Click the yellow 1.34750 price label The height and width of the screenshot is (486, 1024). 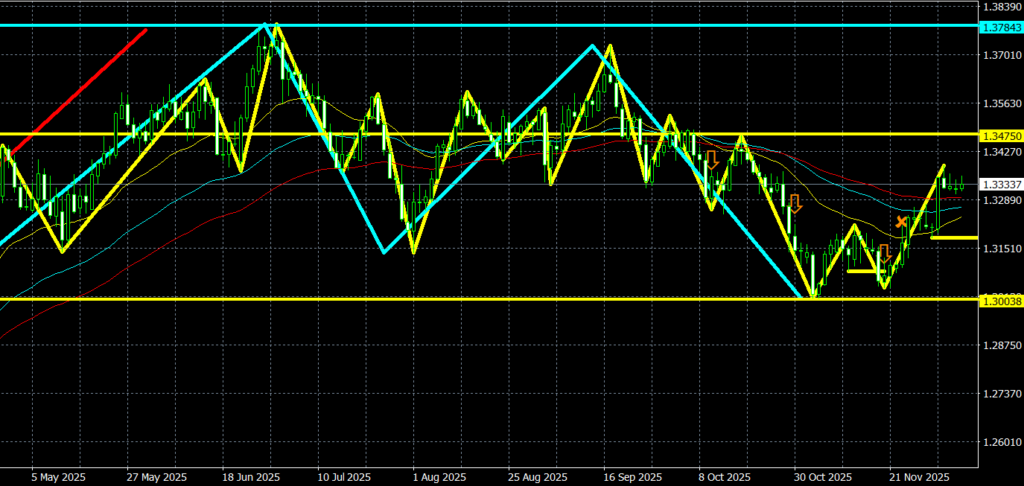click(x=1000, y=134)
